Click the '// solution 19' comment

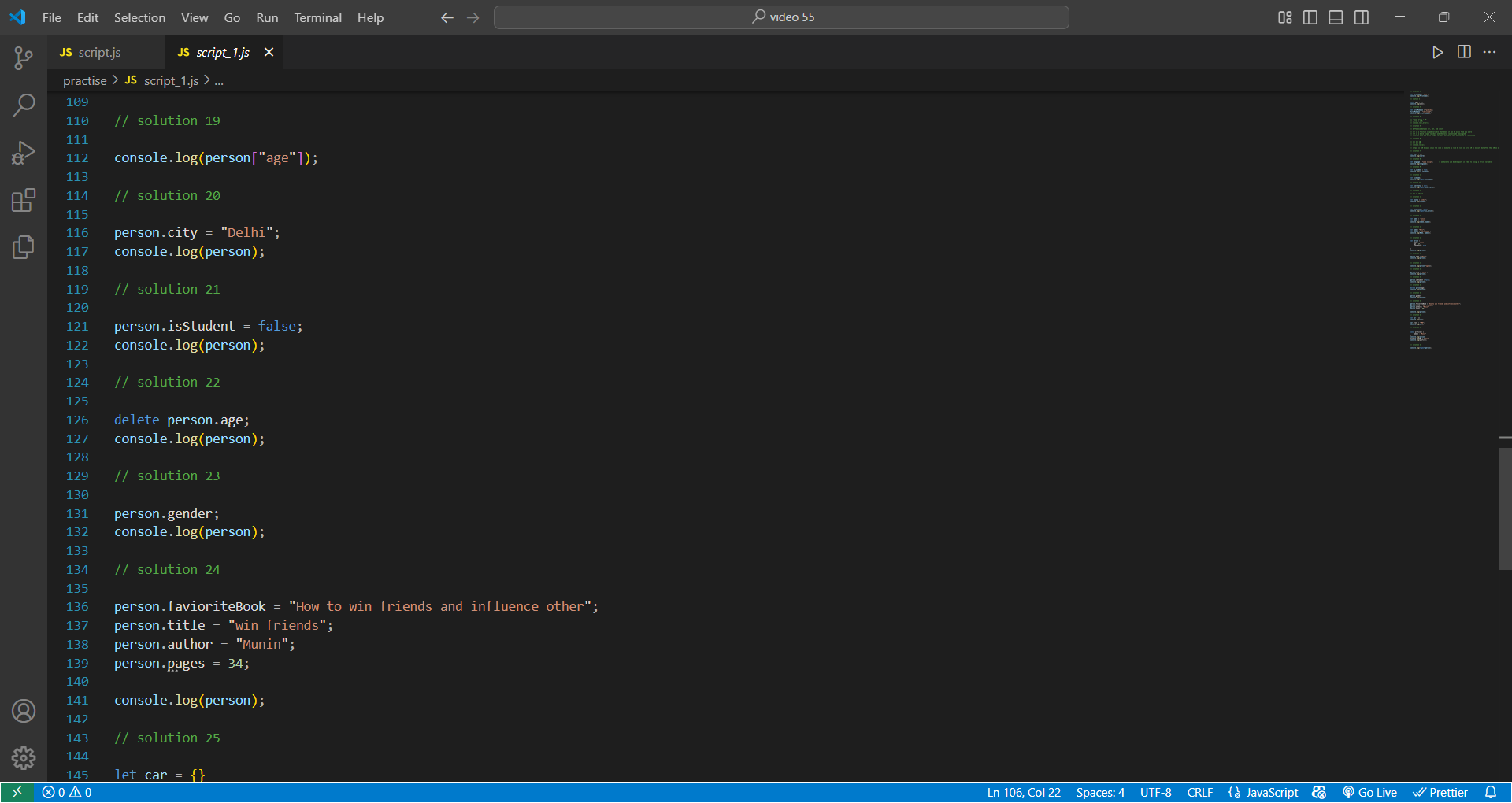coord(167,120)
